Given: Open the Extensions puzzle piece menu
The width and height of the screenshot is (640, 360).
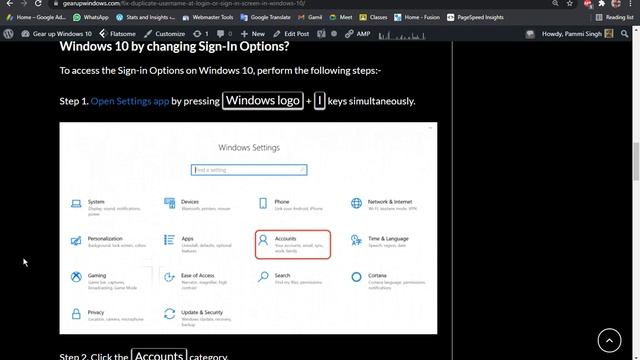Looking at the screenshot, I should (602, 3).
